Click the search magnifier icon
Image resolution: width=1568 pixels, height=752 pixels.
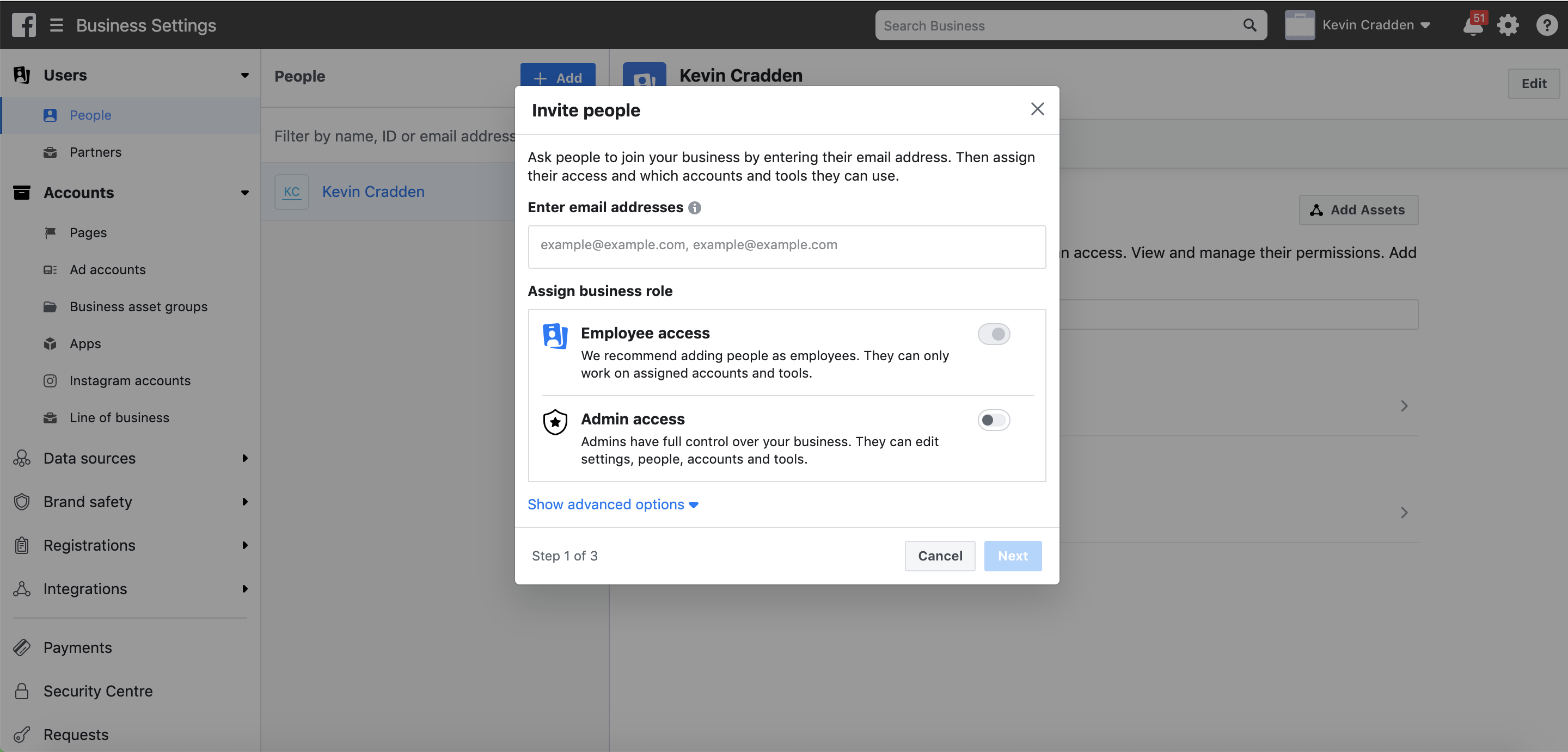click(1249, 25)
